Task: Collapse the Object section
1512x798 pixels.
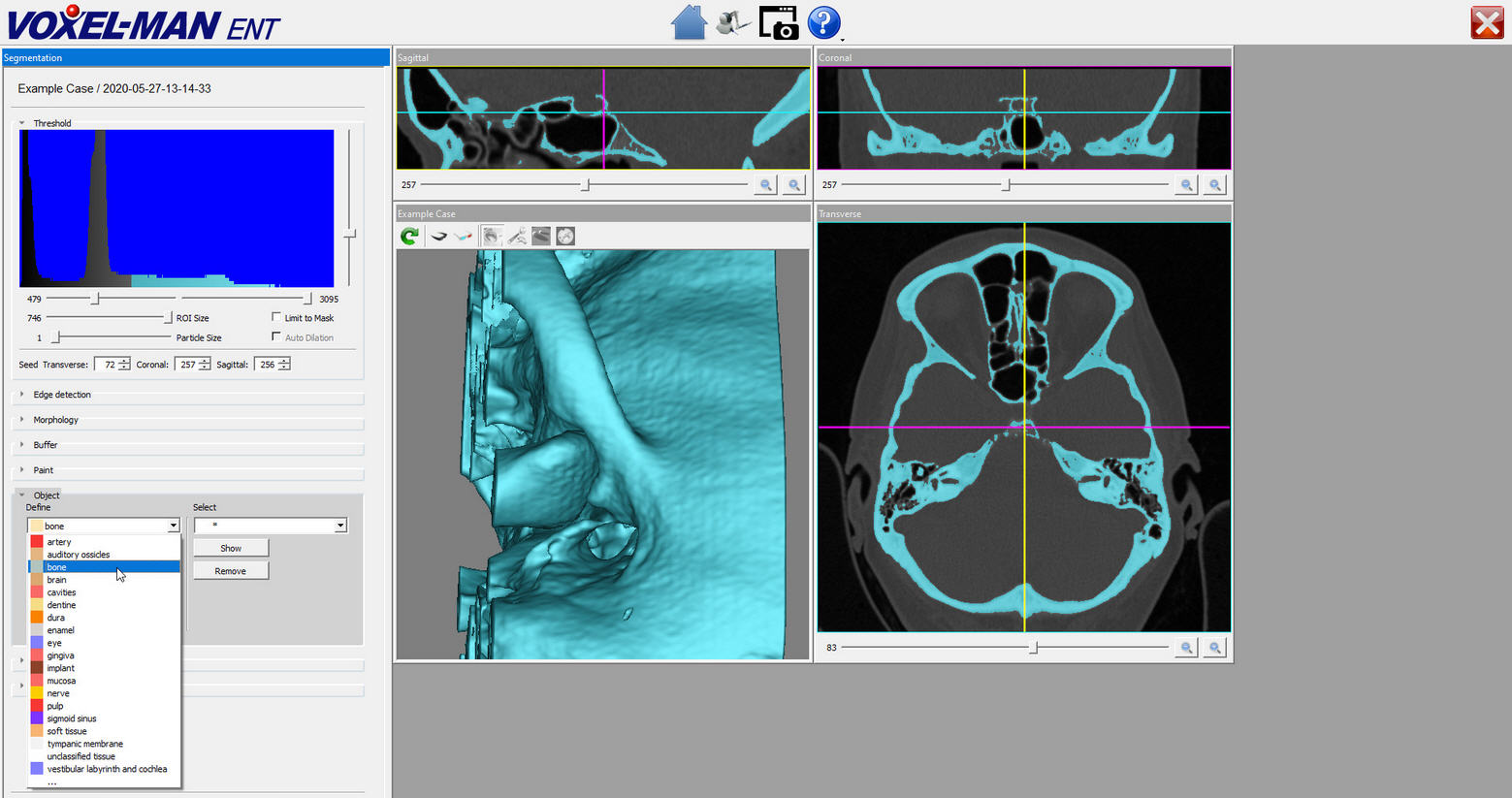Action: [x=22, y=495]
